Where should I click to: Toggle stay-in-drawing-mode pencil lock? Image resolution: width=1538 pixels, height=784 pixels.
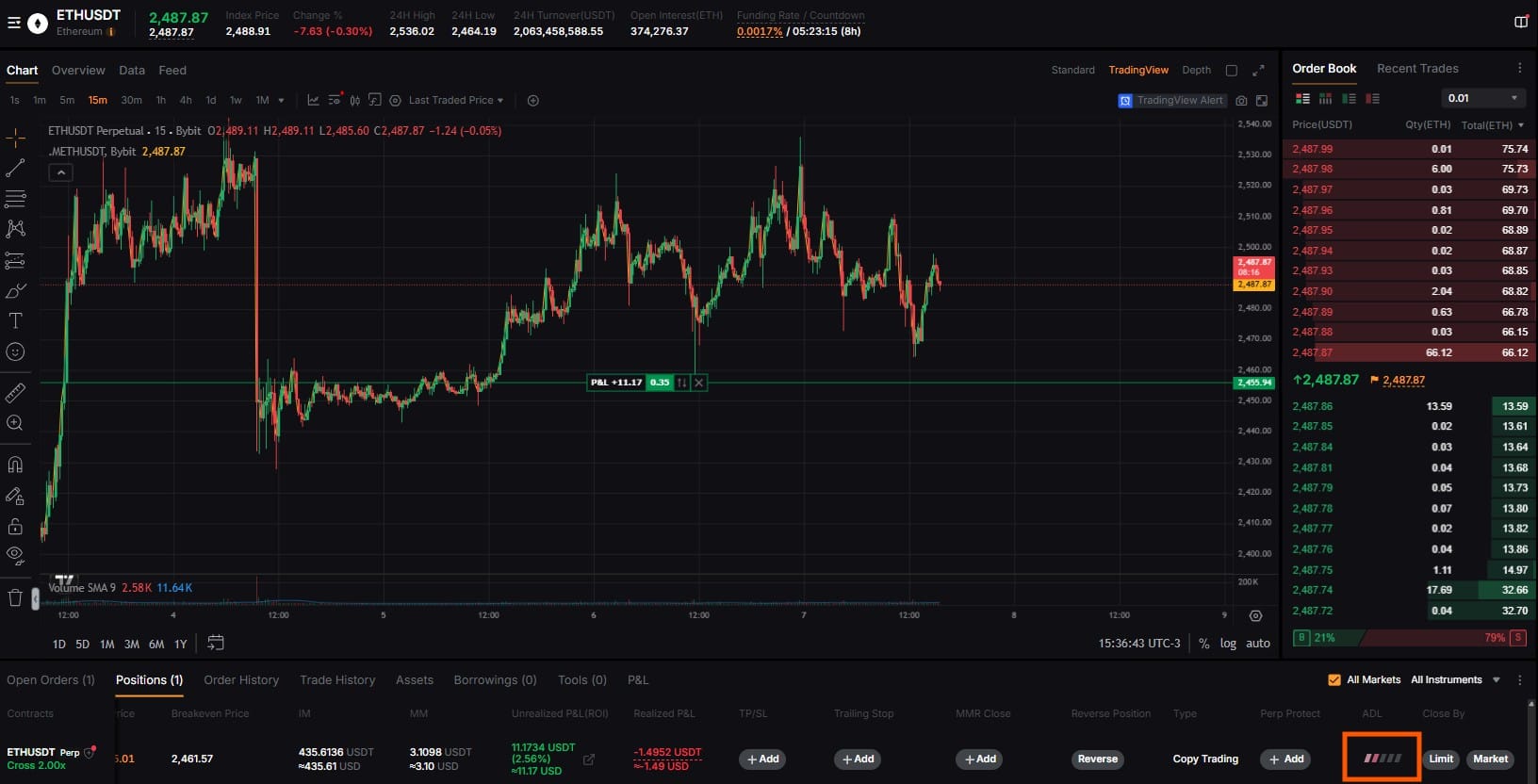pos(15,496)
